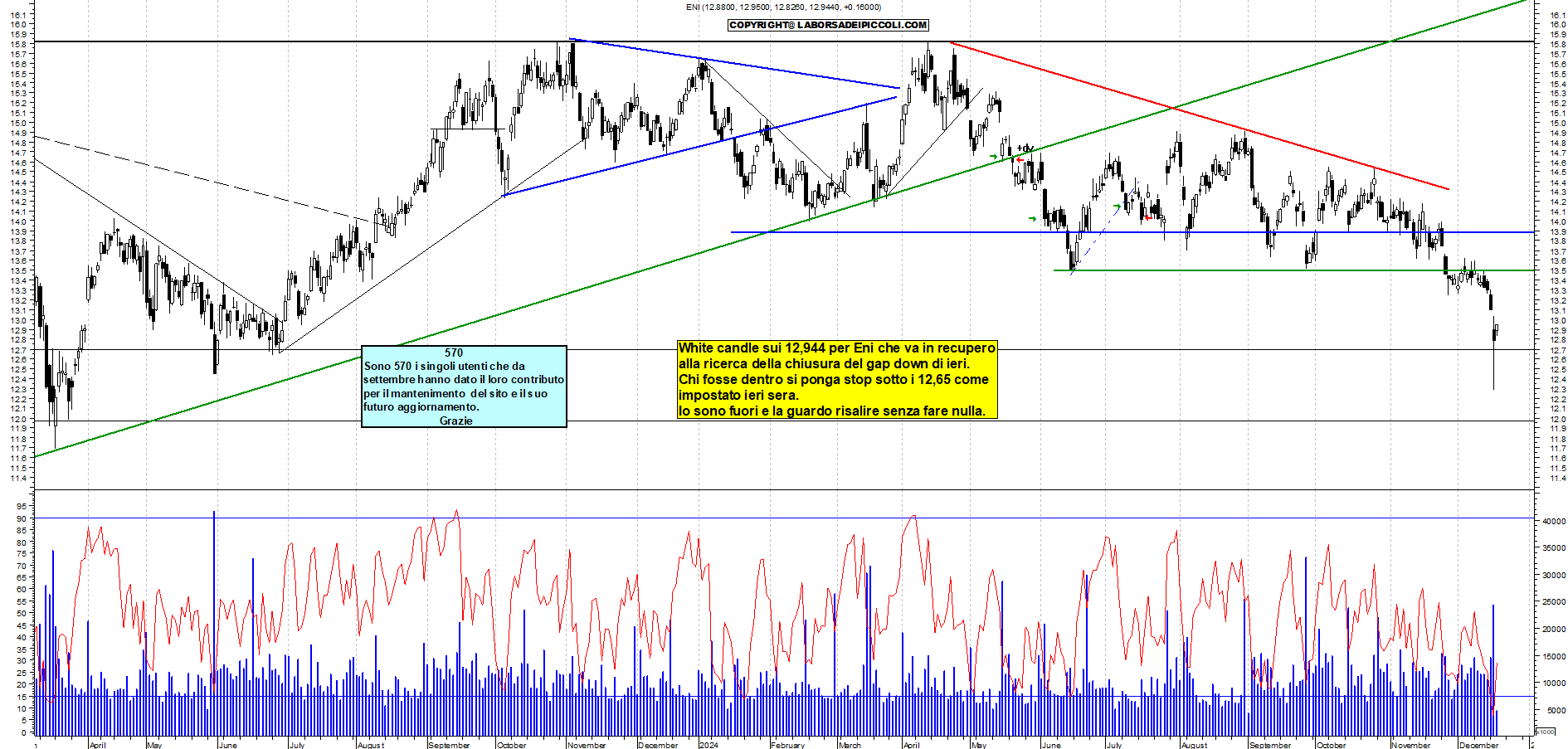Click the 15.8 label on right price axis
Viewport: 1568px width, 749px height.
click(1558, 44)
